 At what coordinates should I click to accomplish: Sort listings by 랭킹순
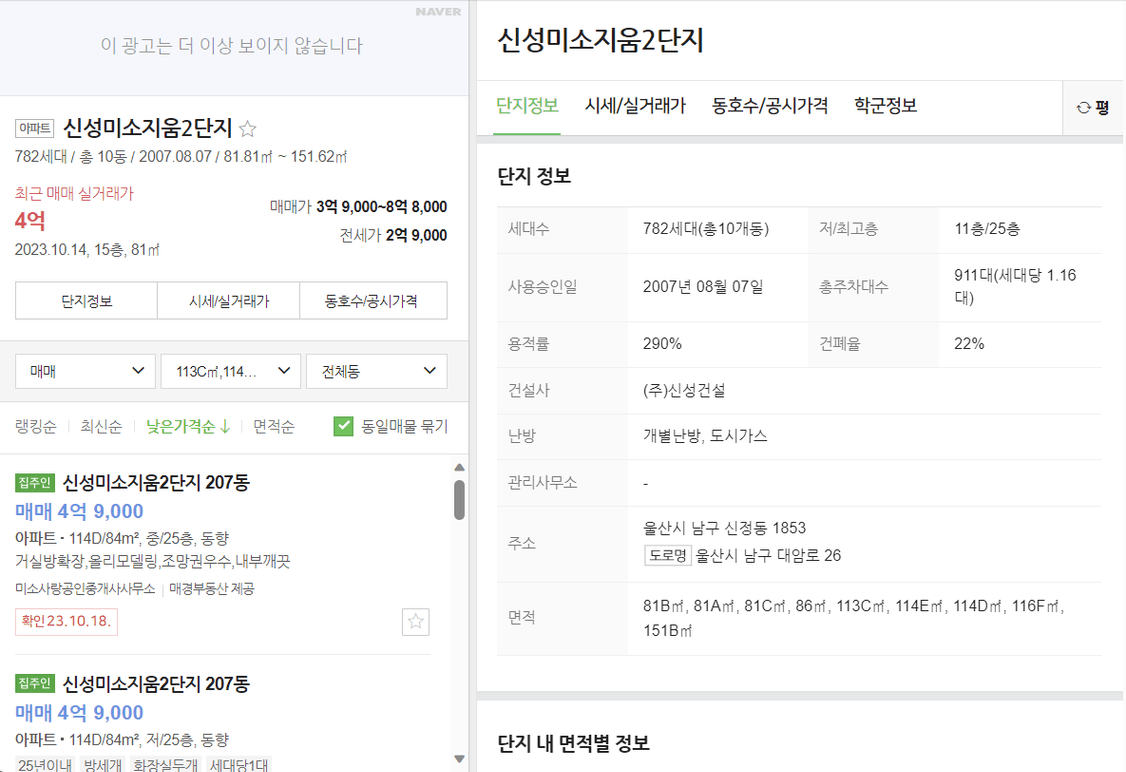(x=36, y=427)
